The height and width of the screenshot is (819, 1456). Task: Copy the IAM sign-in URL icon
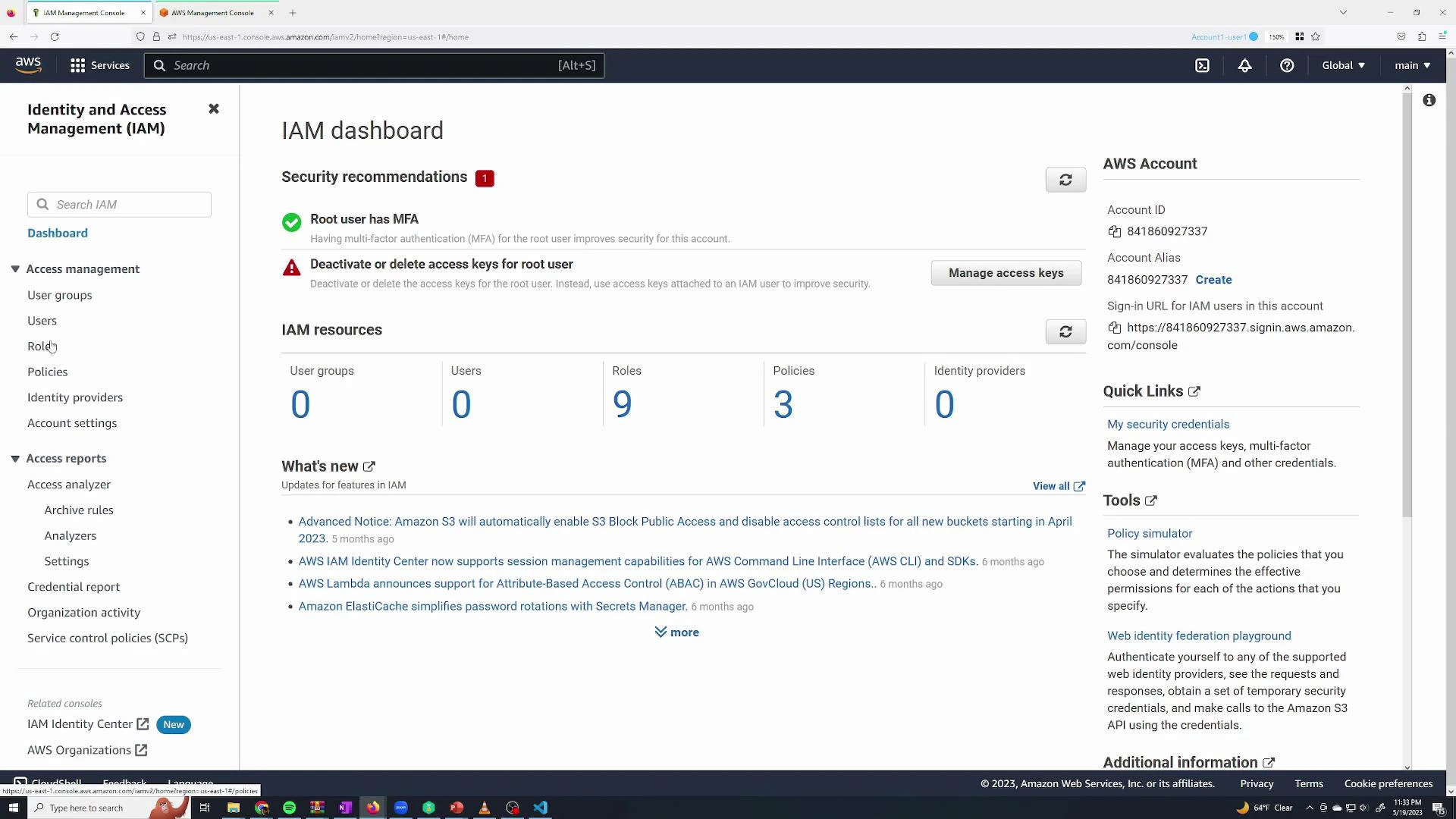click(x=1115, y=328)
